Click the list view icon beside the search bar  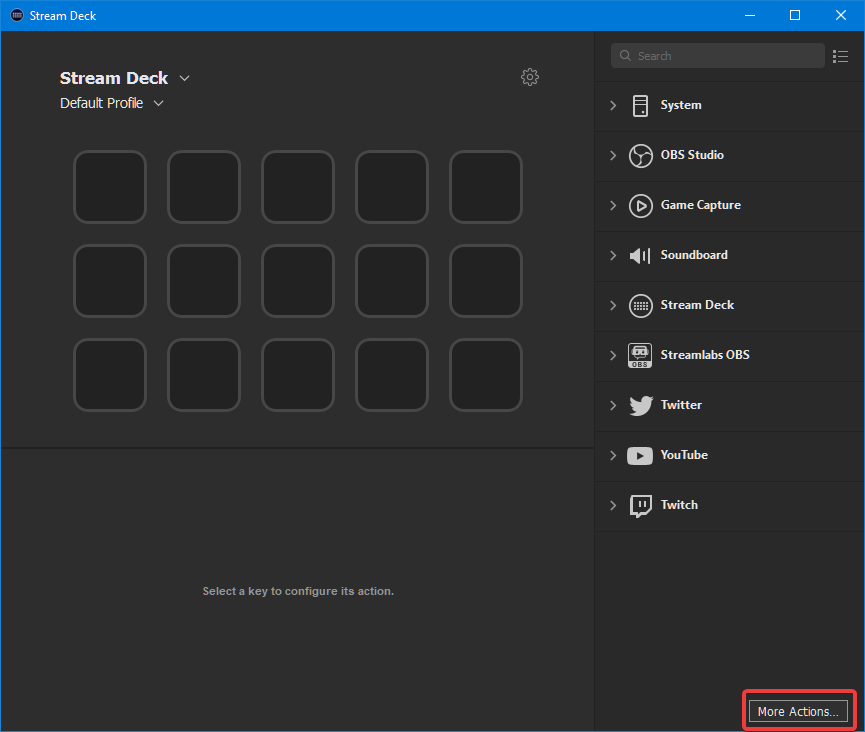pyautogui.click(x=841, y=56)
